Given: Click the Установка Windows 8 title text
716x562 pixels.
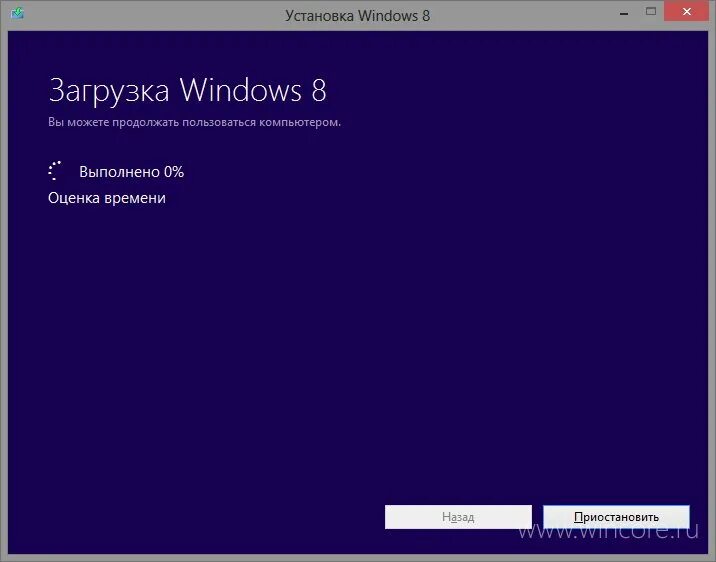Looking at the screenshot, I should (x=358, y=16).
